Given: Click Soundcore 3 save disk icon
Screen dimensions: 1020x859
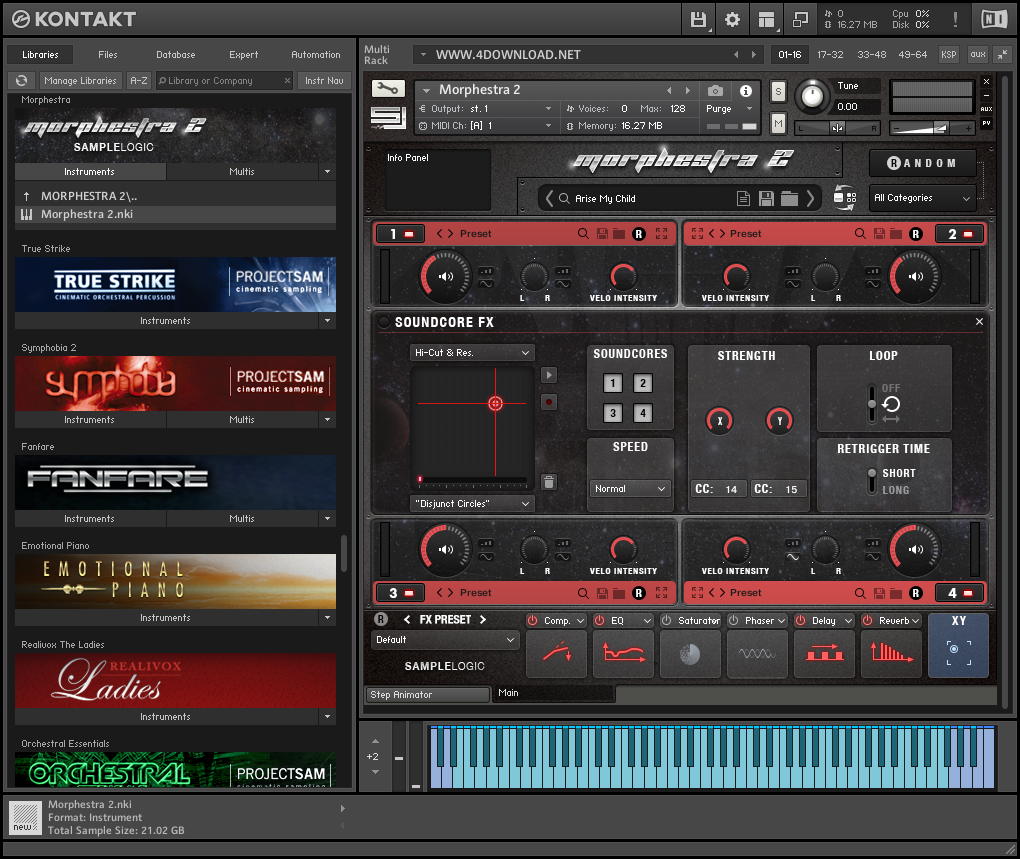Looking at the screenshot, I should tap(602, 593).
